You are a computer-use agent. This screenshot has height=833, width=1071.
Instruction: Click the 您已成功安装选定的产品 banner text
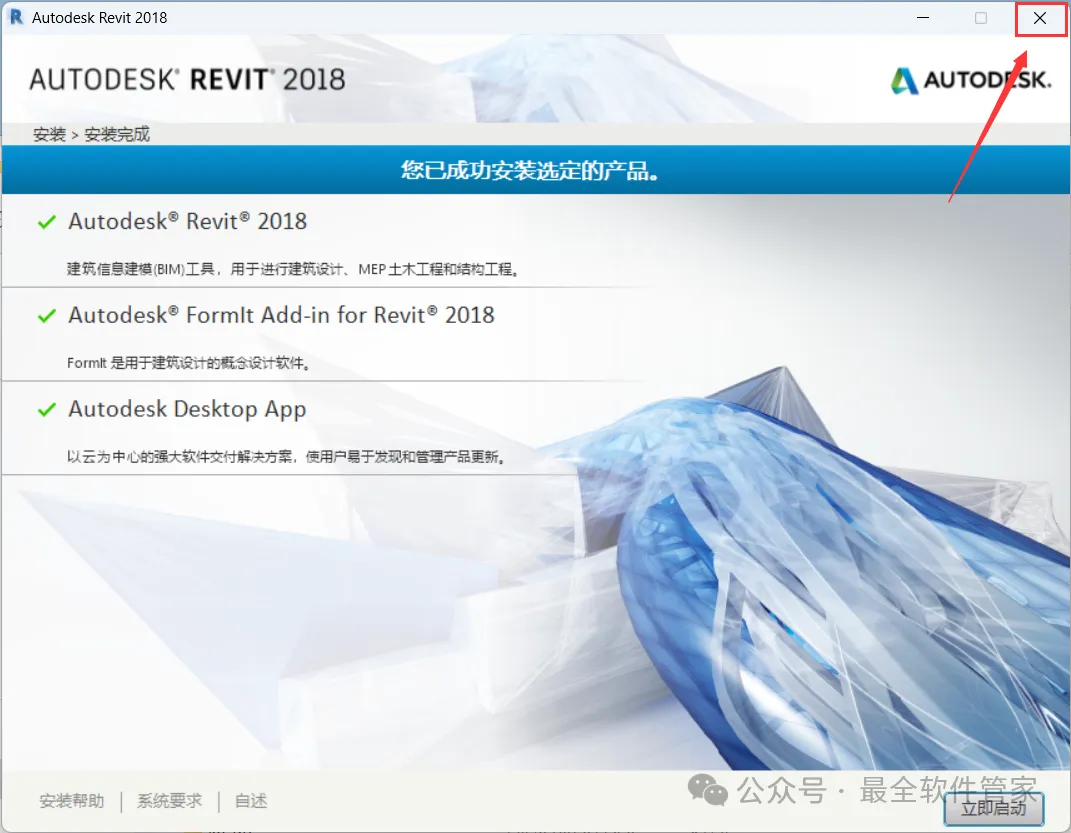click(530, 170)
